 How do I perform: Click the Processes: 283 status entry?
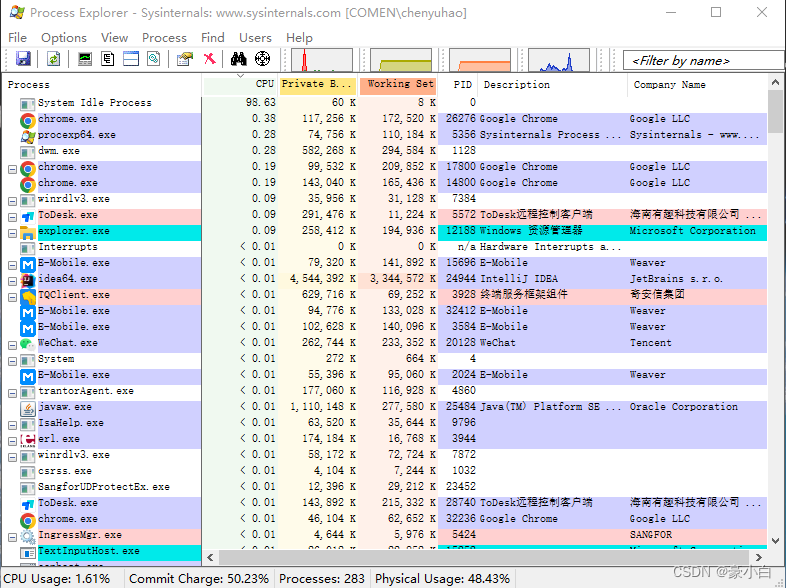tap(321, 578)
